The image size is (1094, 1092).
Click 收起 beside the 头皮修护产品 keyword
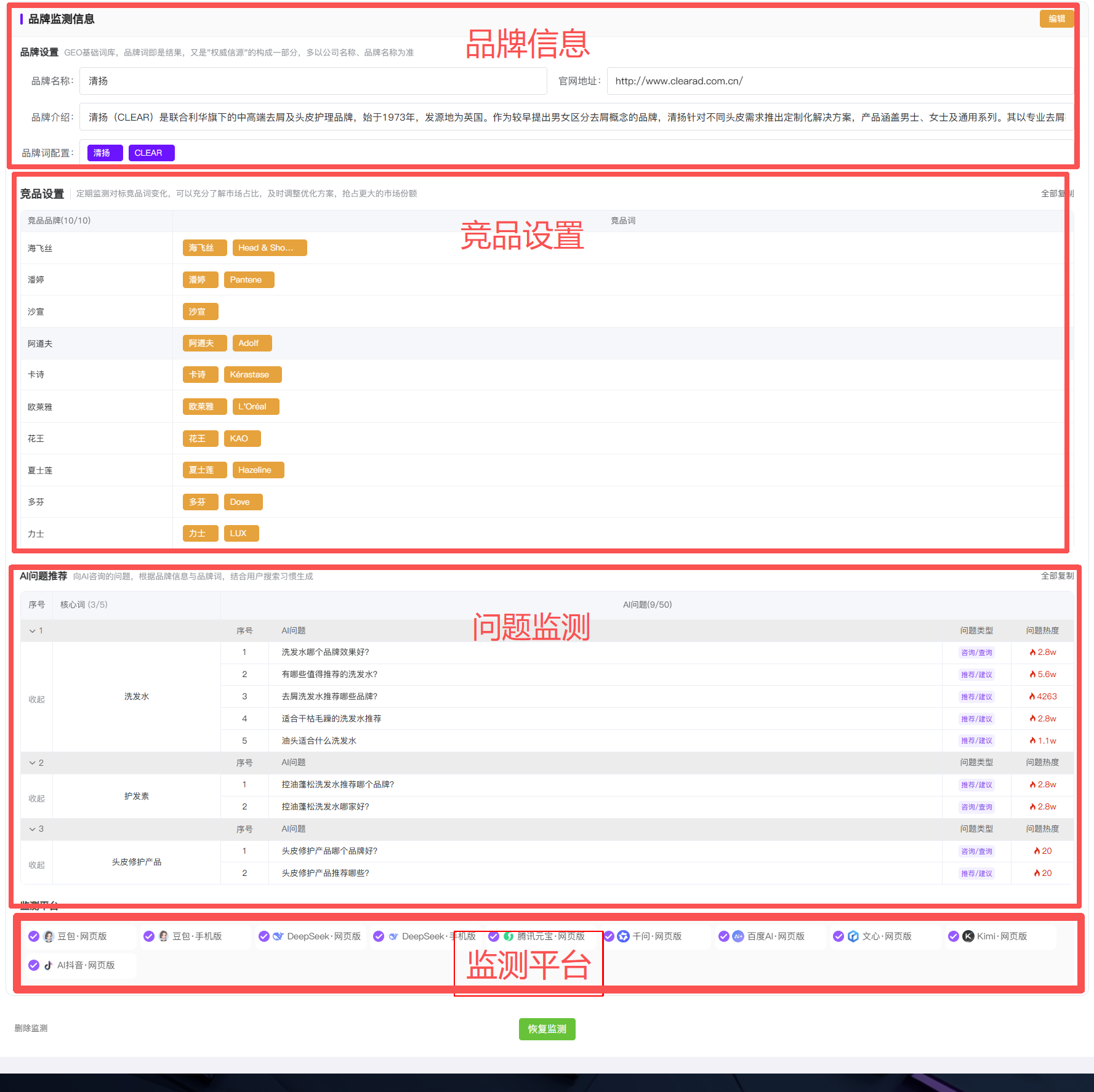(37, 865)
